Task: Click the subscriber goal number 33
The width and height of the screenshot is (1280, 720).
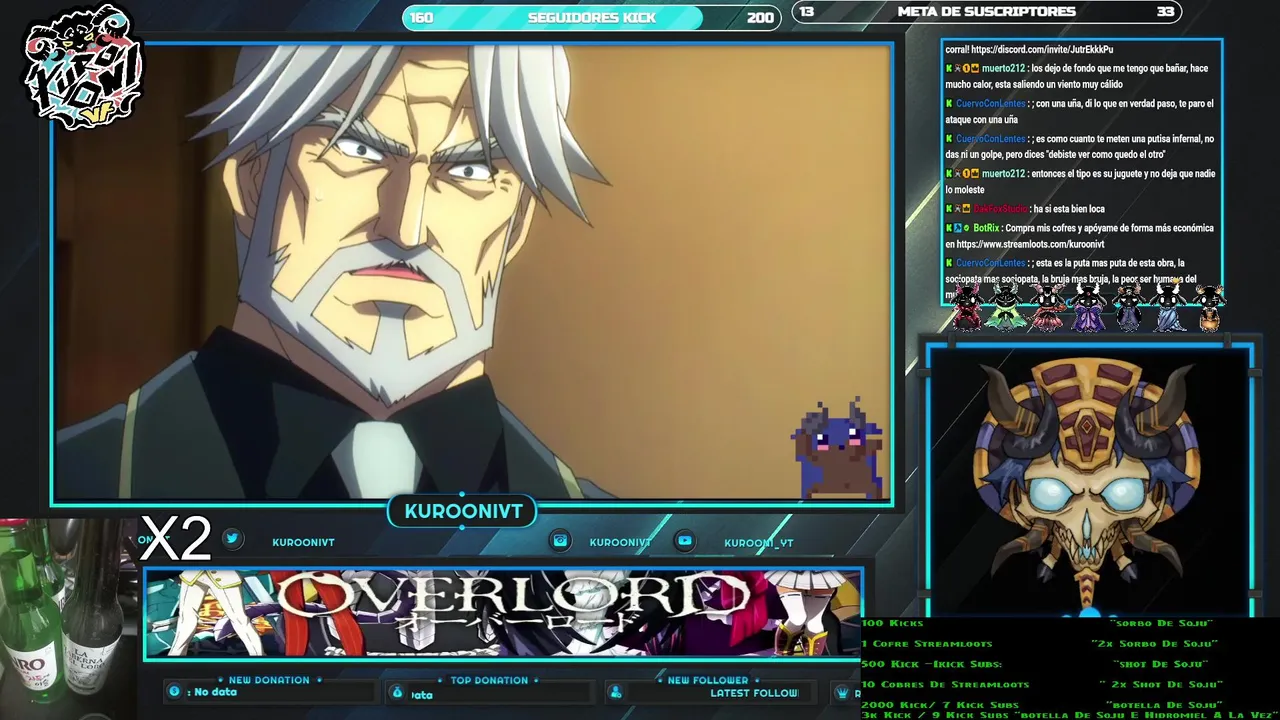Action: point(1165,12)
